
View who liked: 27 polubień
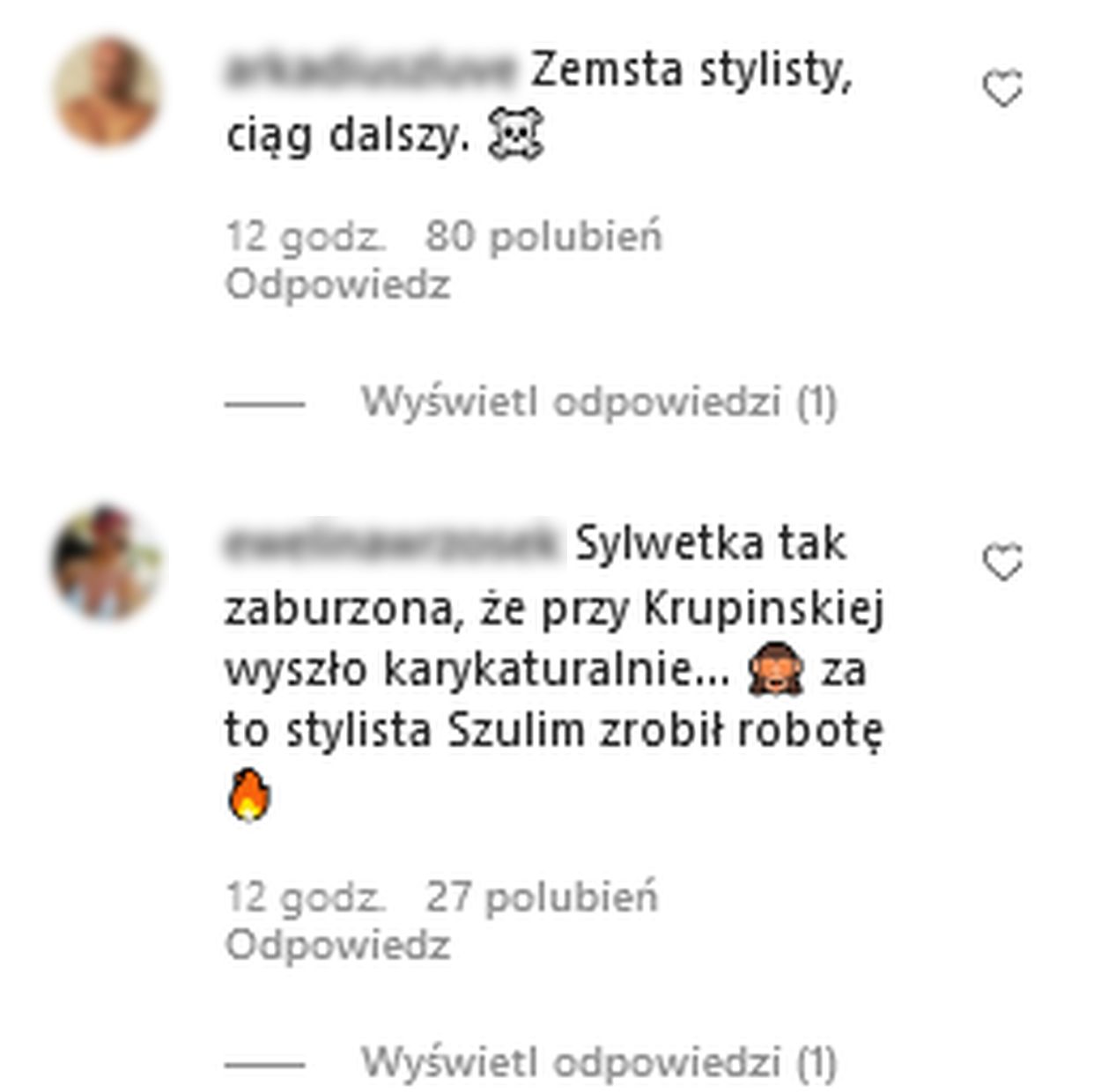point(542,897)
